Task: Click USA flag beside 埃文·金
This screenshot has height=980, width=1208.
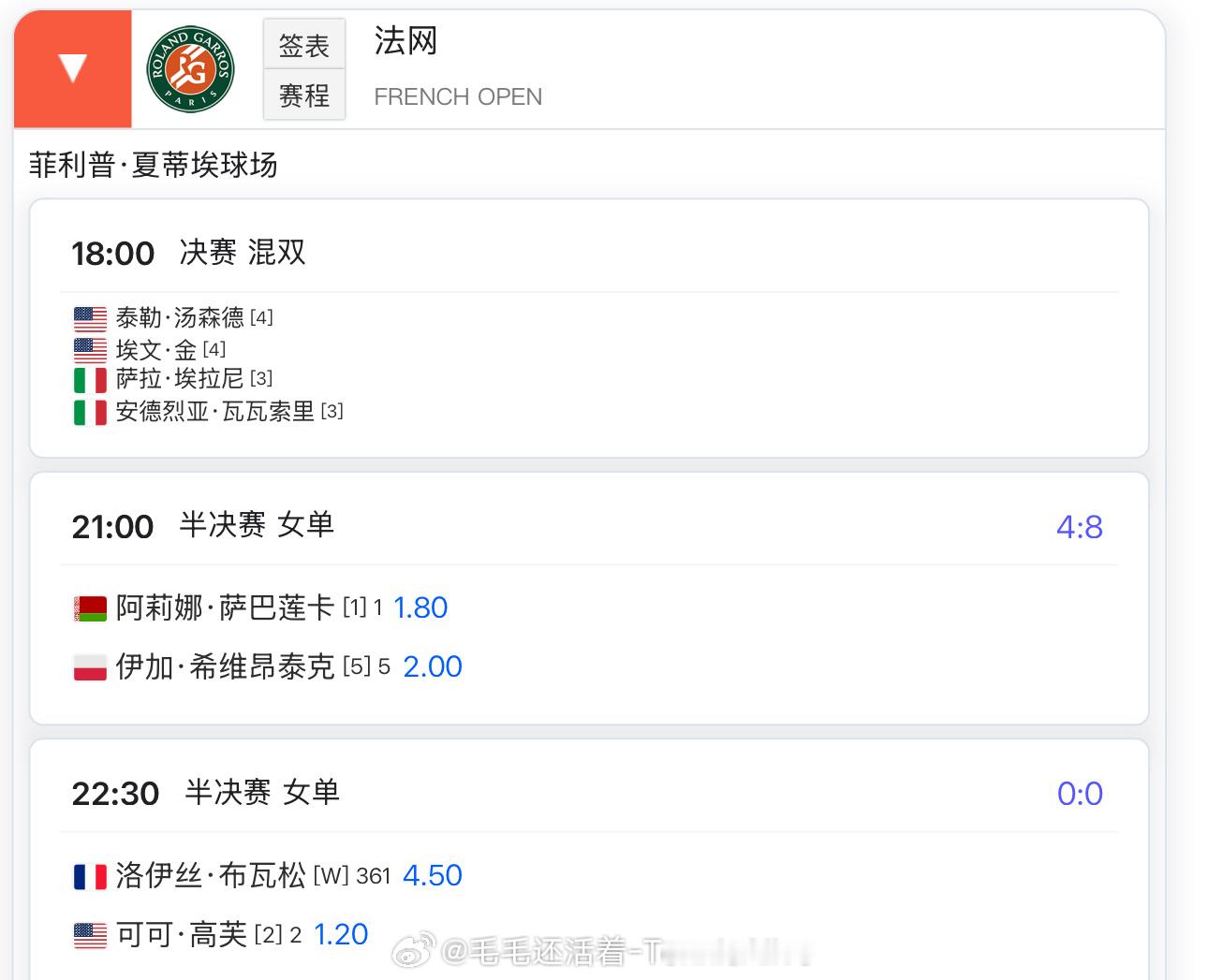Action: pos(91,350)
